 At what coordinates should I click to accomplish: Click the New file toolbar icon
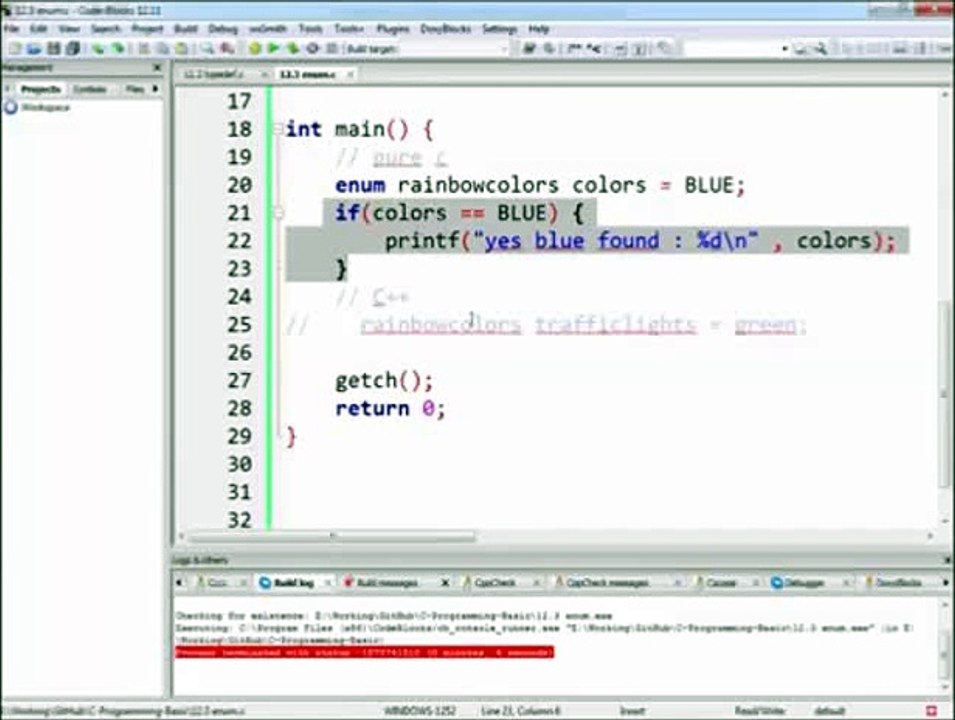(15, 48)
